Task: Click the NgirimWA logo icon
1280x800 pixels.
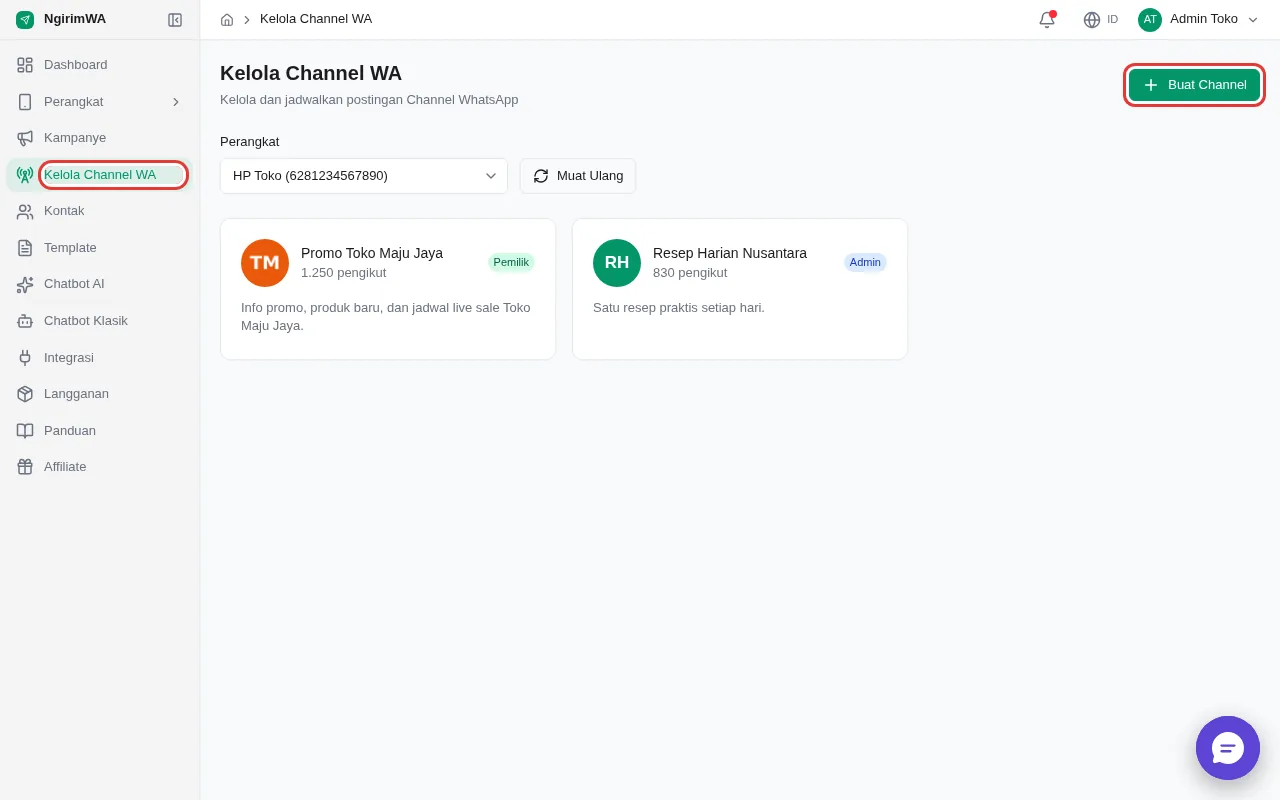Action: point(25,19)
